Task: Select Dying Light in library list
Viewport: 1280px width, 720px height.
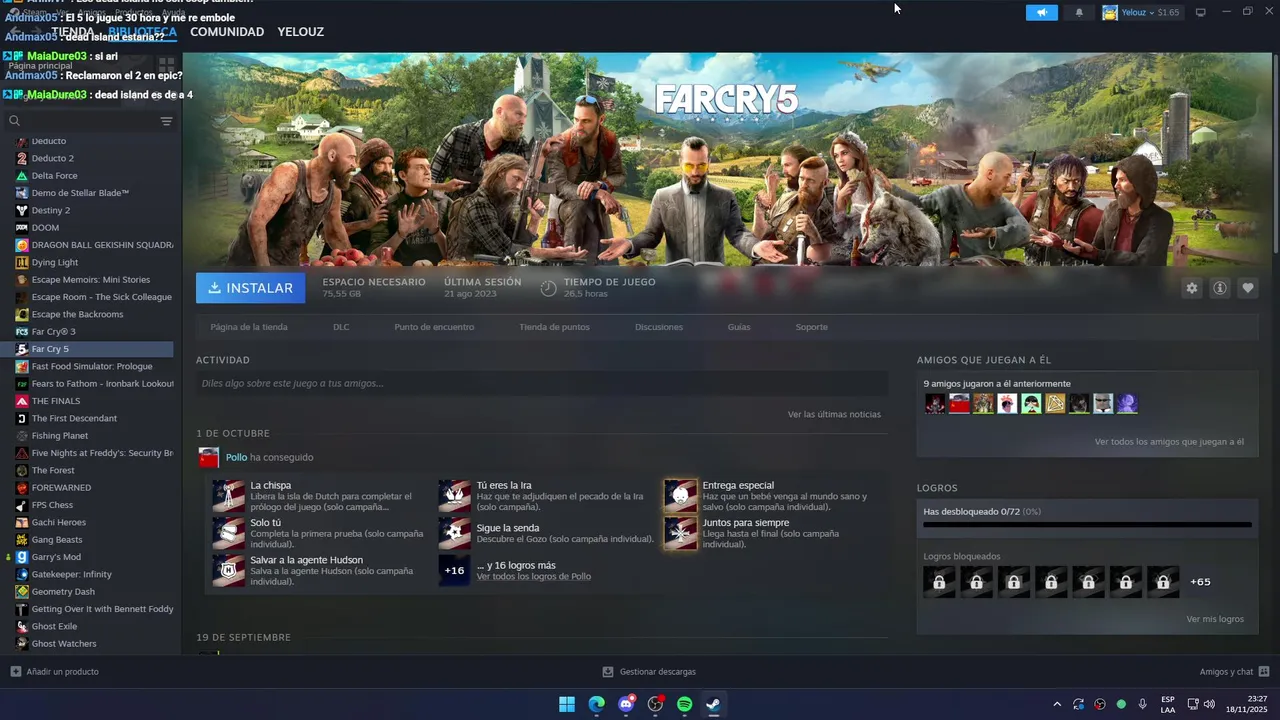Action: tap(89, 262)
